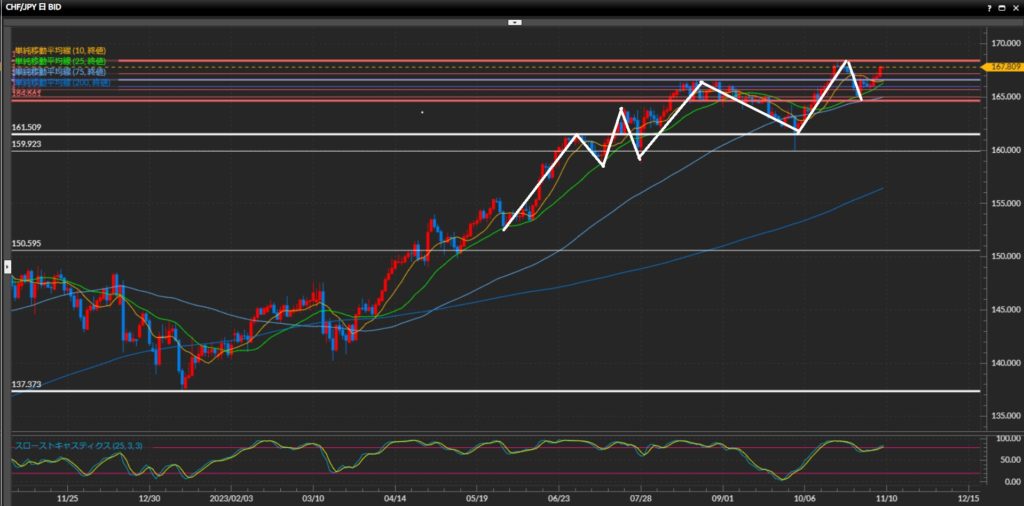Viewport: 1024px width, 506px height.
Task: Select the 161.509 horizontal line label
Action: point(26,128)
